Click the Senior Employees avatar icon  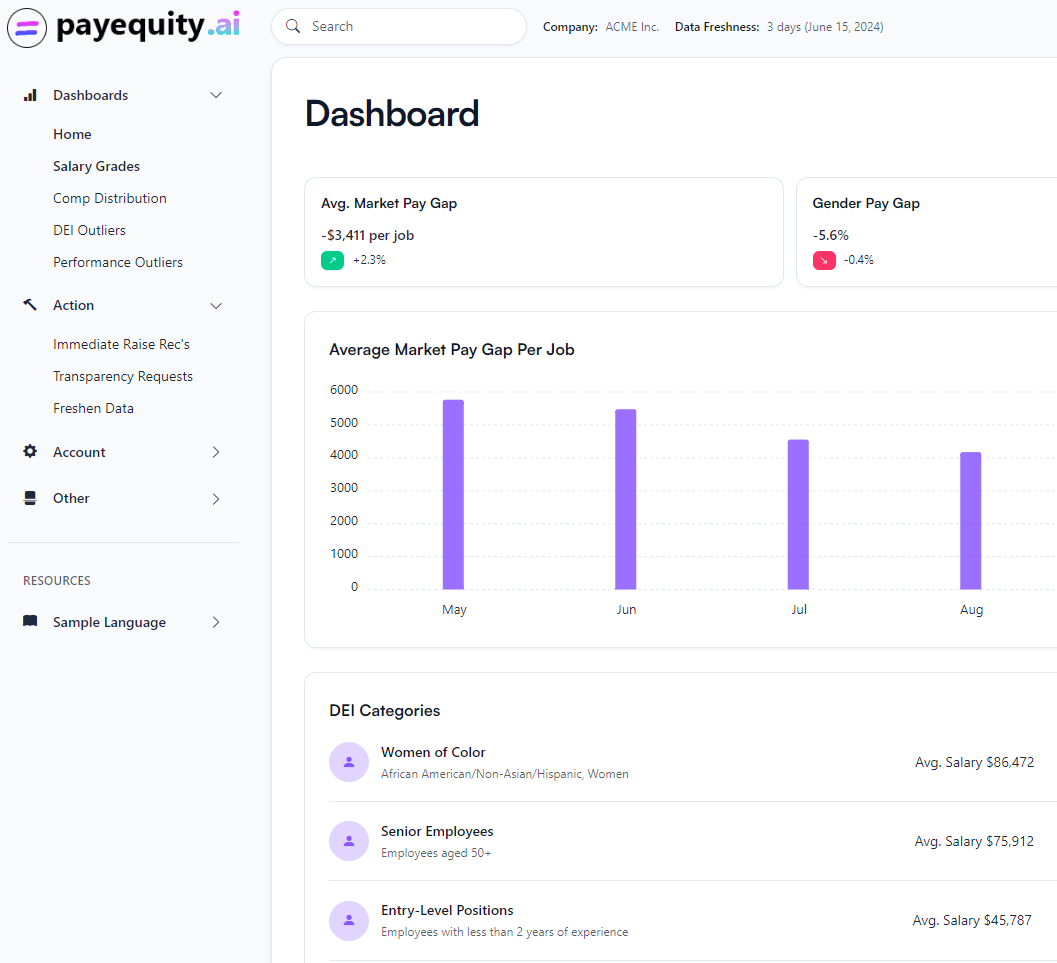[348, 840]
